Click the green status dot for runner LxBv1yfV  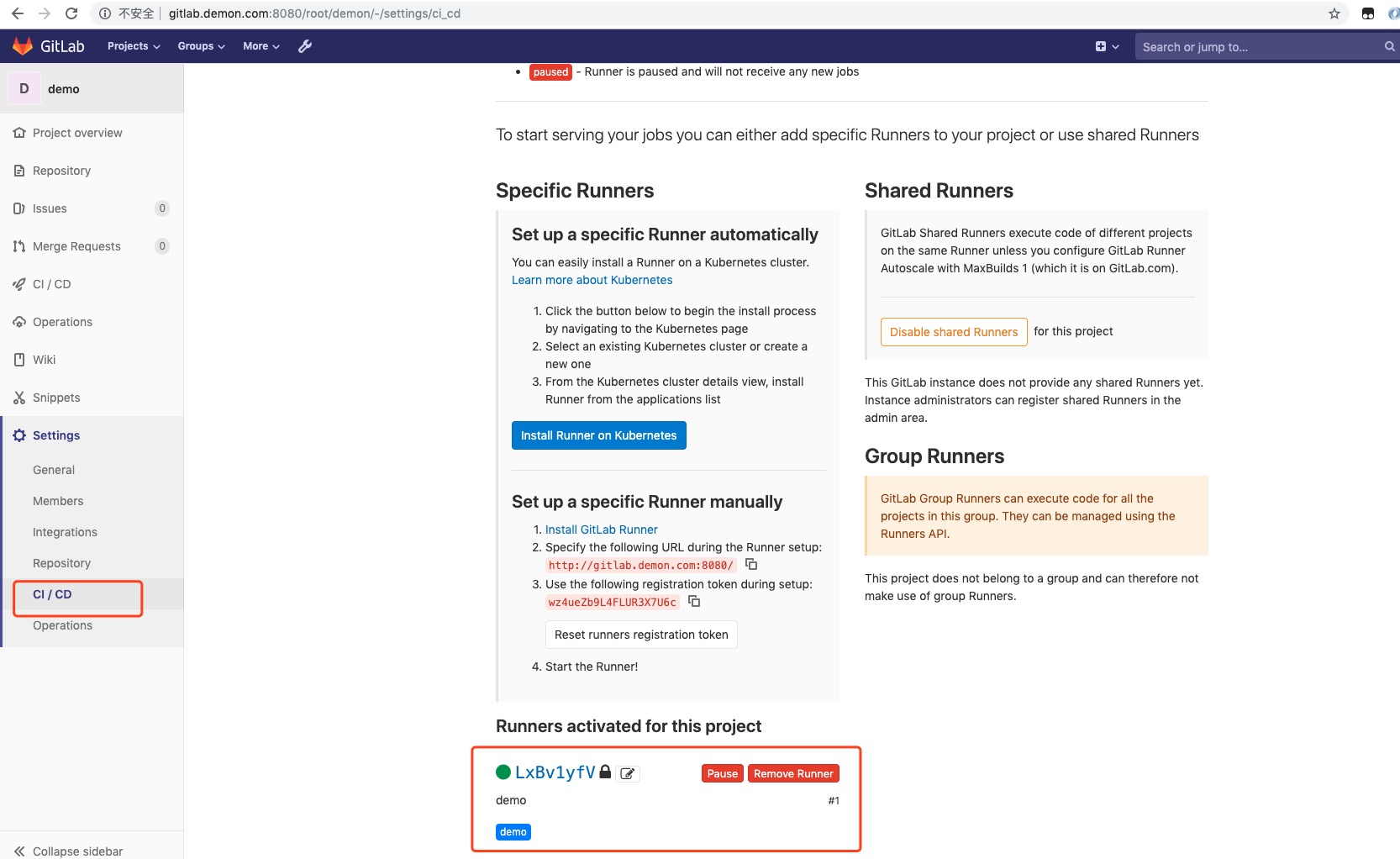coord(503,772)
